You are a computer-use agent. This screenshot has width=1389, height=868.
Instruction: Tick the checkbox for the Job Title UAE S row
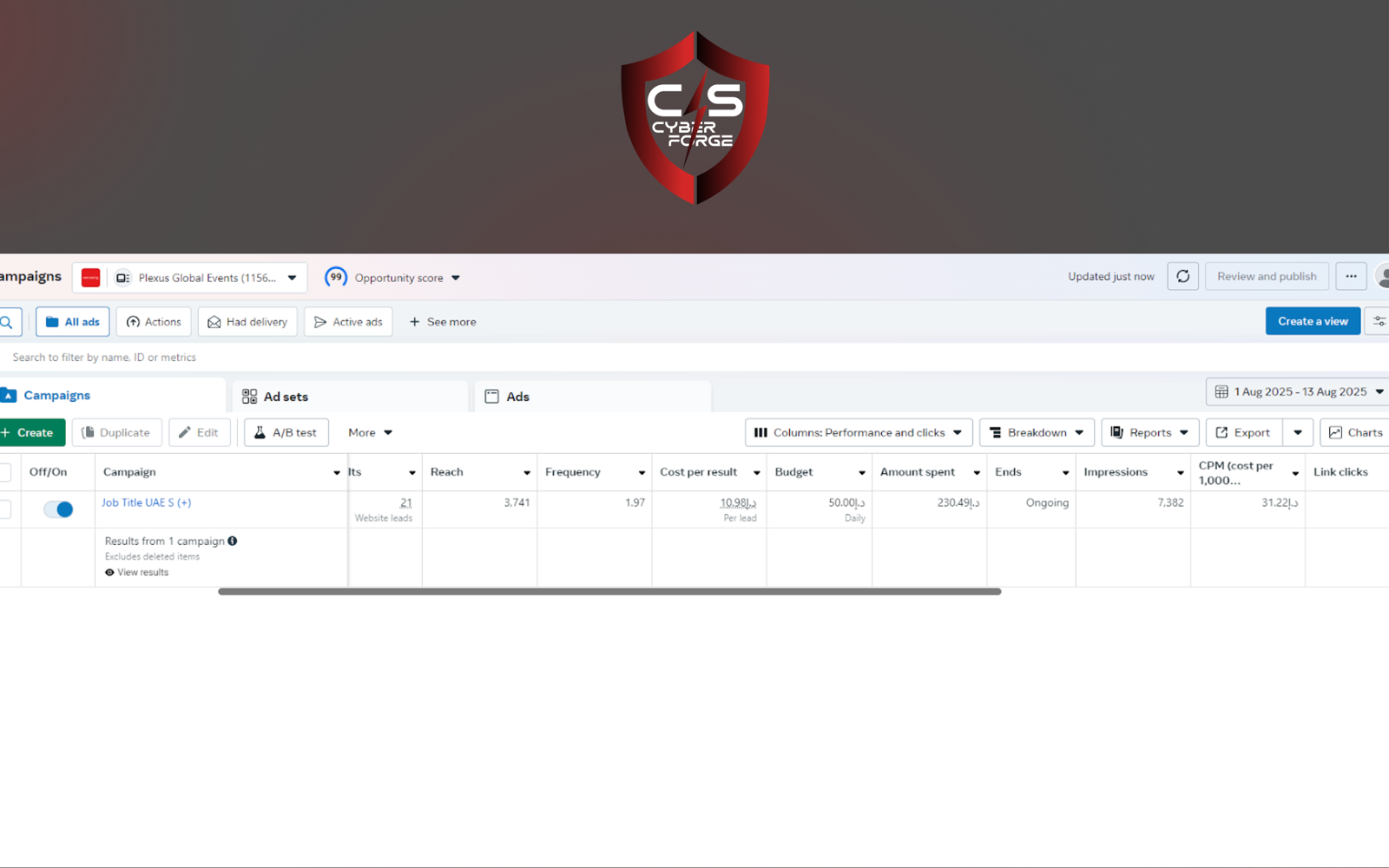[x=5, y=509]
